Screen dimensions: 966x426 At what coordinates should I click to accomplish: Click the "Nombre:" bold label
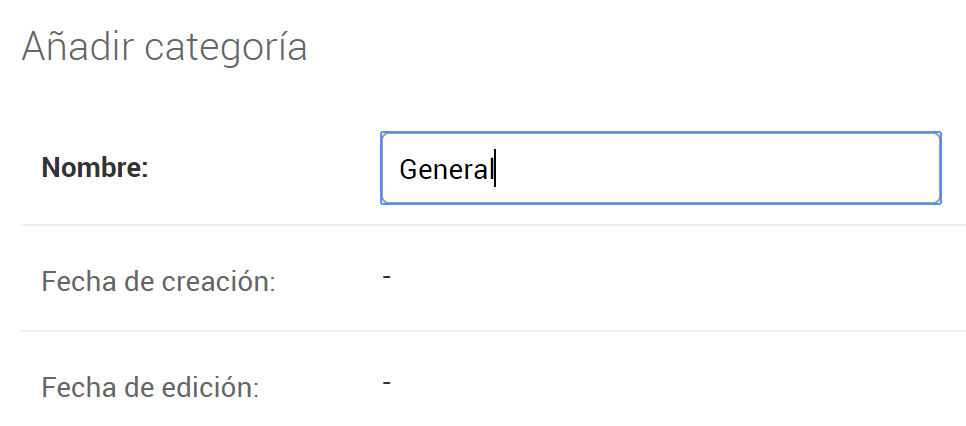pos(95,168)
